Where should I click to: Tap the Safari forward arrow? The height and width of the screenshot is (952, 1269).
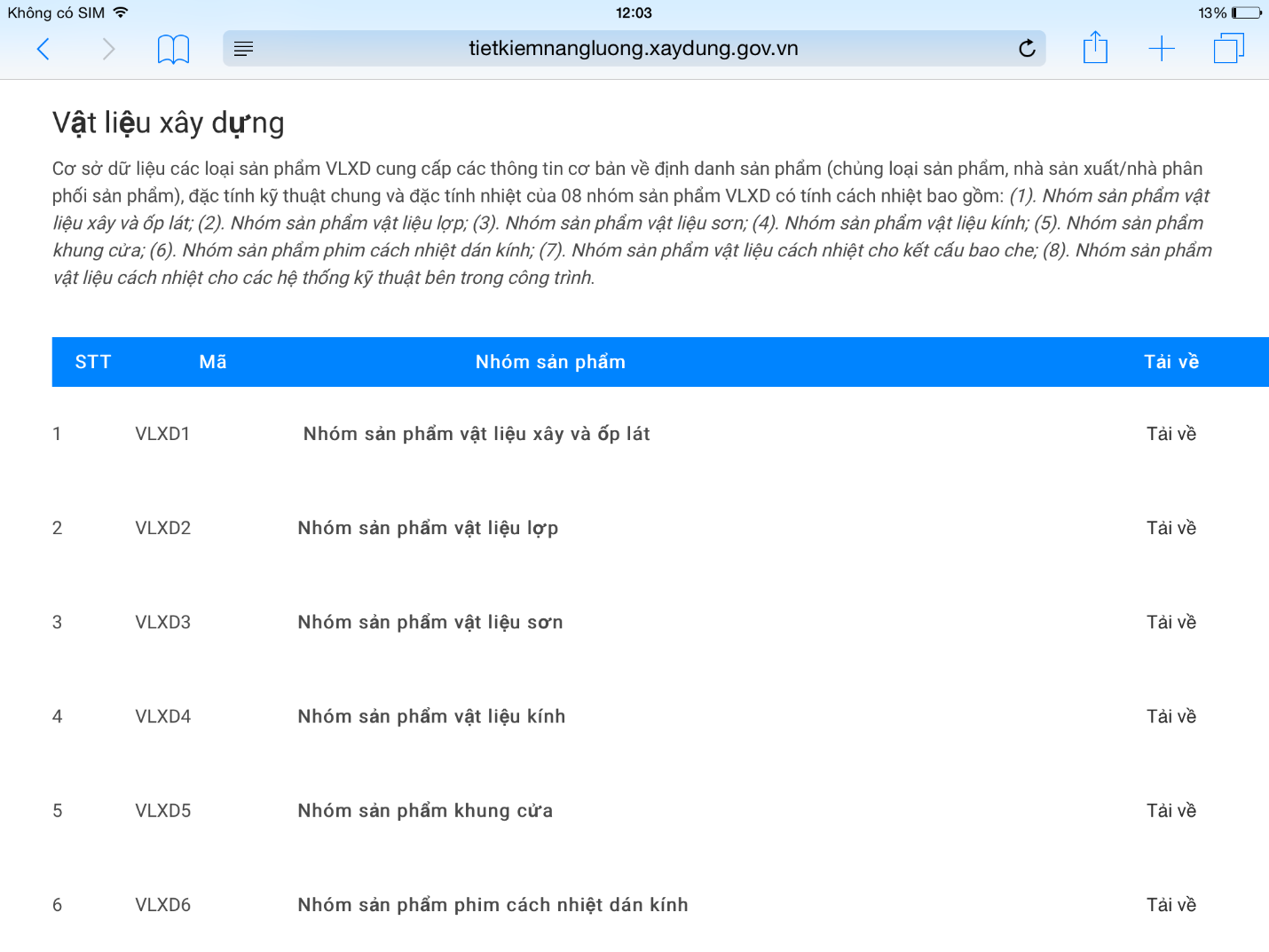tap(108, 49)
